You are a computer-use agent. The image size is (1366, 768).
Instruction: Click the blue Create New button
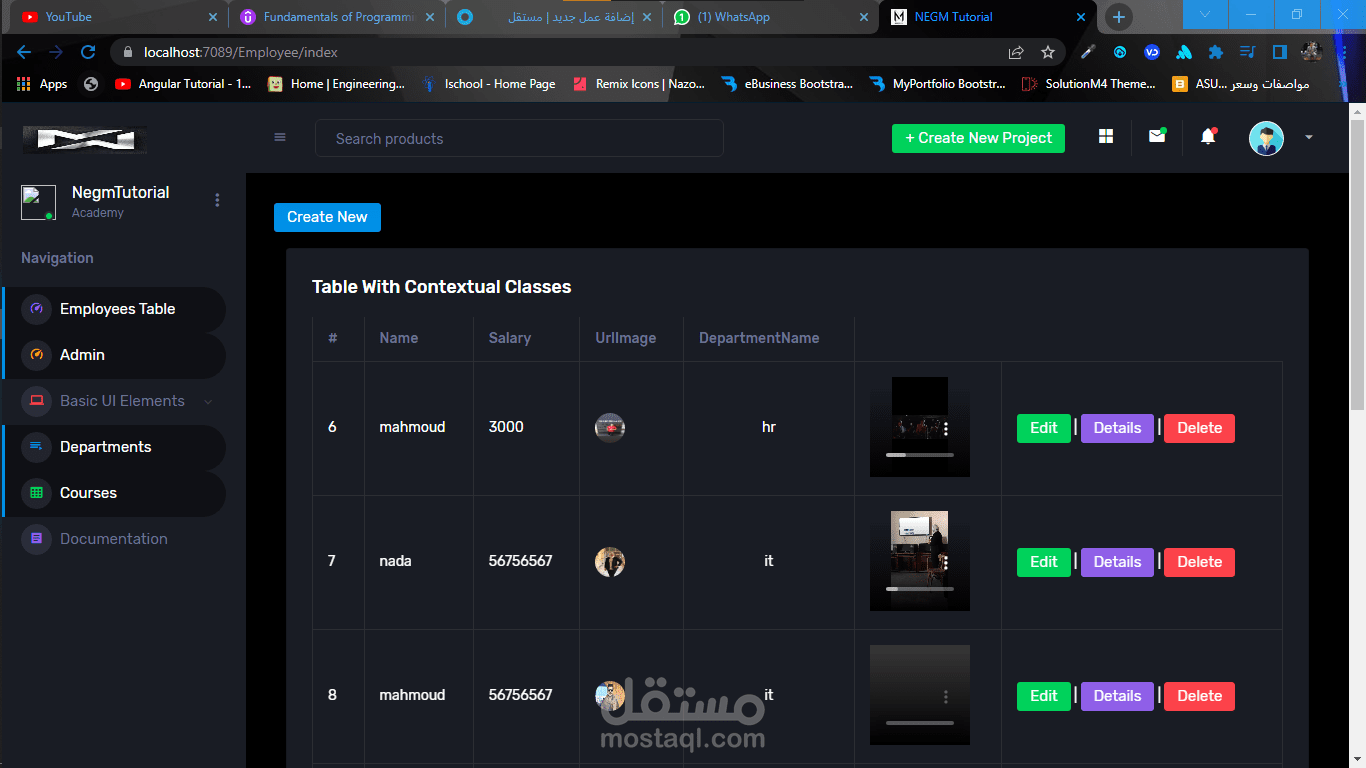click(x=327, y=217)
